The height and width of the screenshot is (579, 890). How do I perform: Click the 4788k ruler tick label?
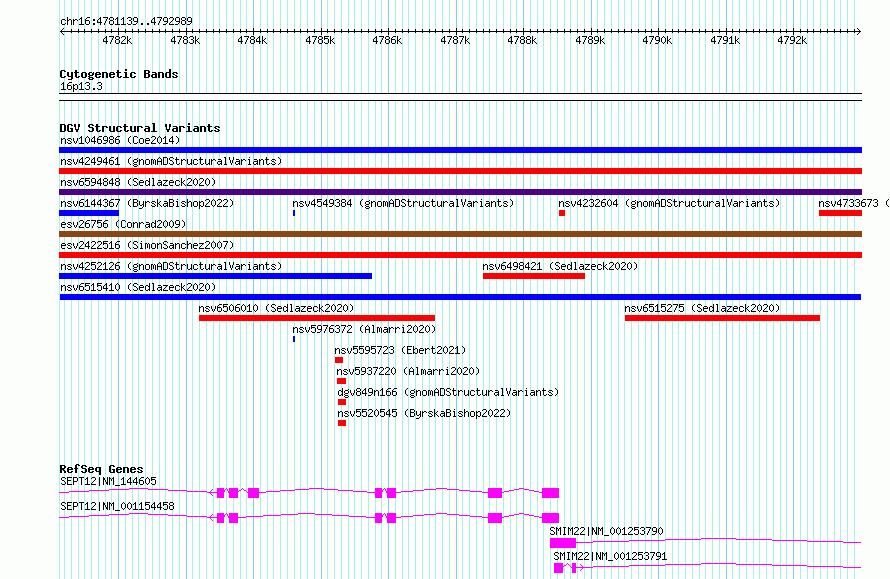[x=522, y=40]
